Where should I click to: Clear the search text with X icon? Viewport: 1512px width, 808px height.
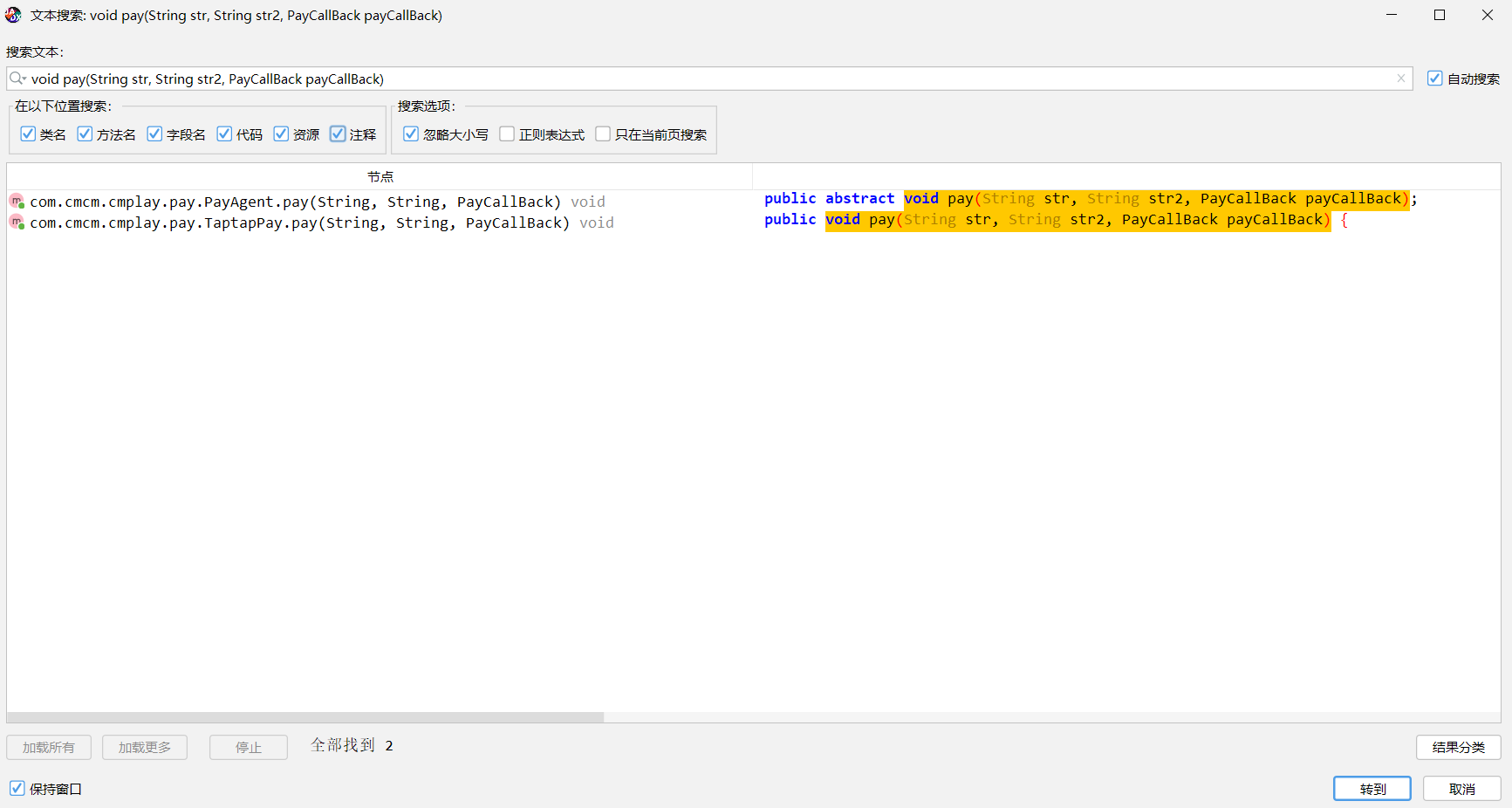click(x=1400, y=79)
